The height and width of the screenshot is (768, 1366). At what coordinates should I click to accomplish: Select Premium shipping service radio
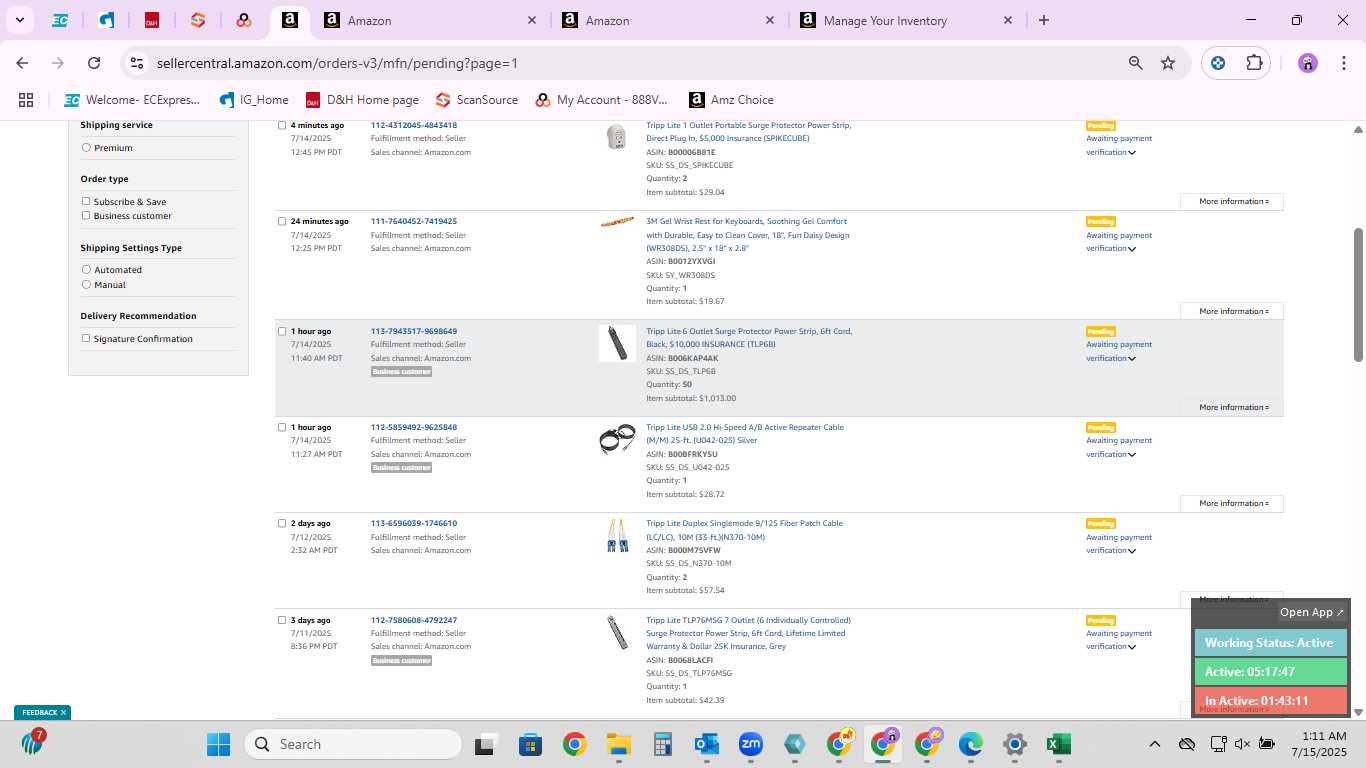click(x=86, y=148)
